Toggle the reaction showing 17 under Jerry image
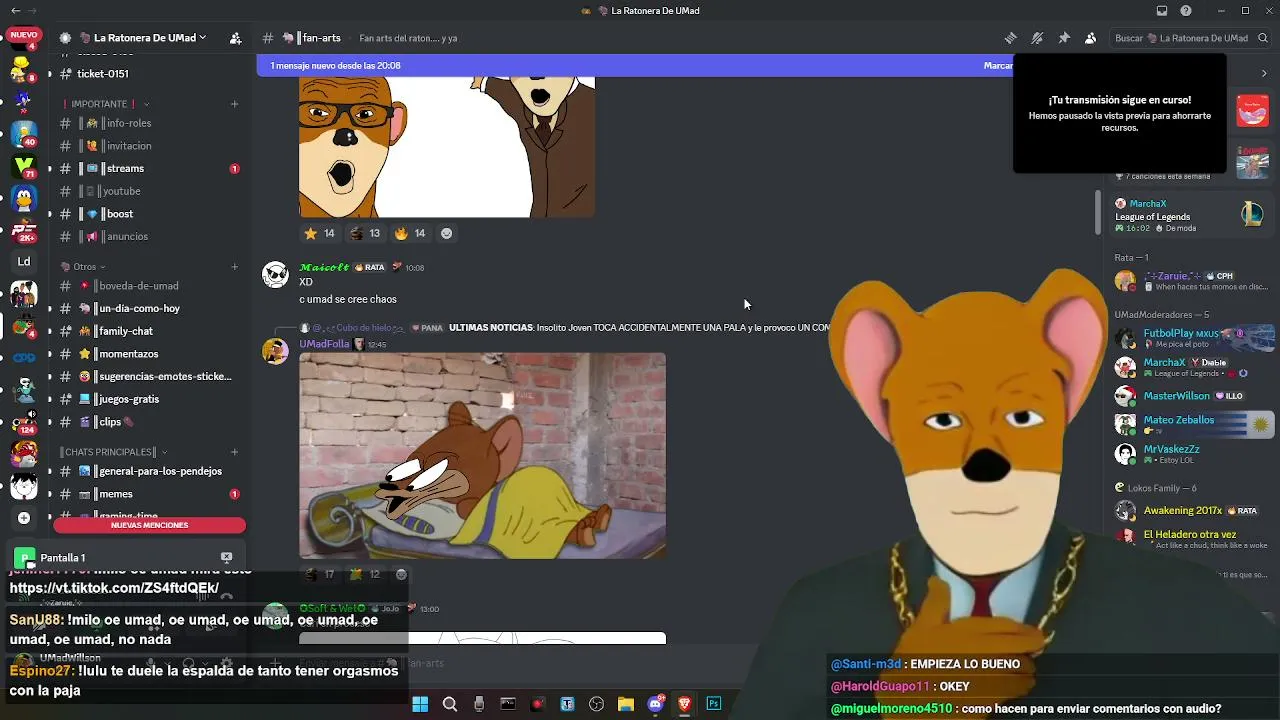The image size is (1280, 720). [x=320, y=574]
